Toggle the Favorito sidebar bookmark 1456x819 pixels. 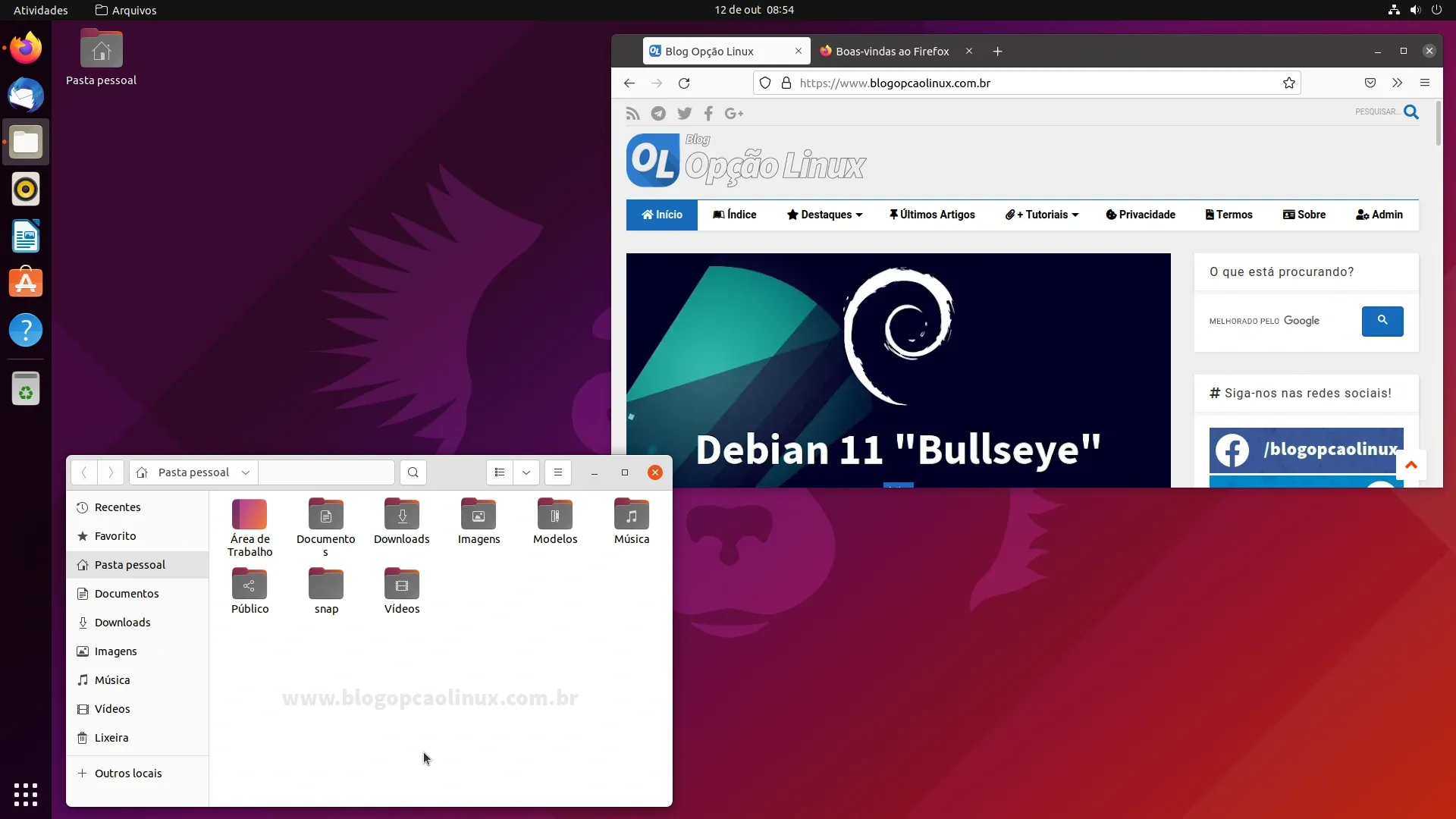click(x=115, y=536)
